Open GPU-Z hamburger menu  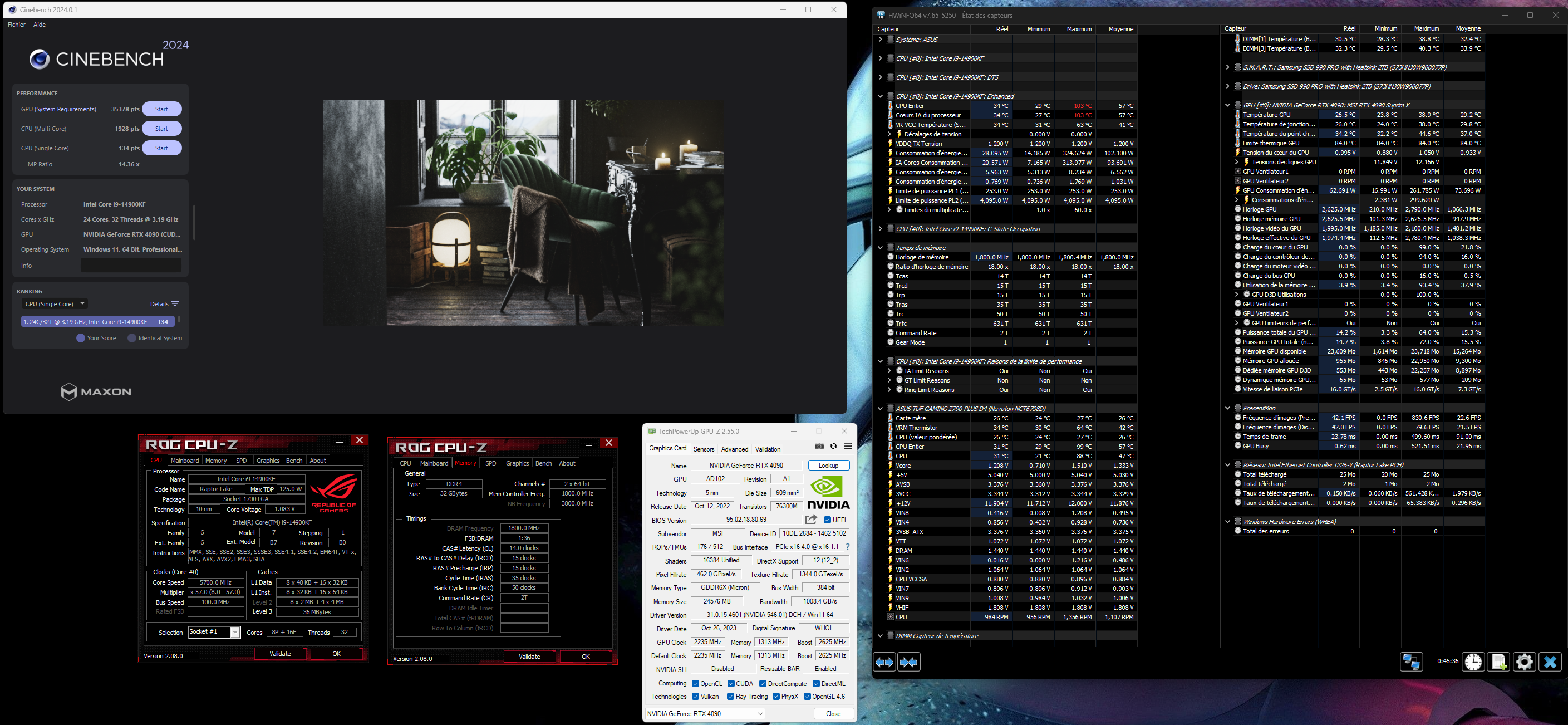pos(847,446)
